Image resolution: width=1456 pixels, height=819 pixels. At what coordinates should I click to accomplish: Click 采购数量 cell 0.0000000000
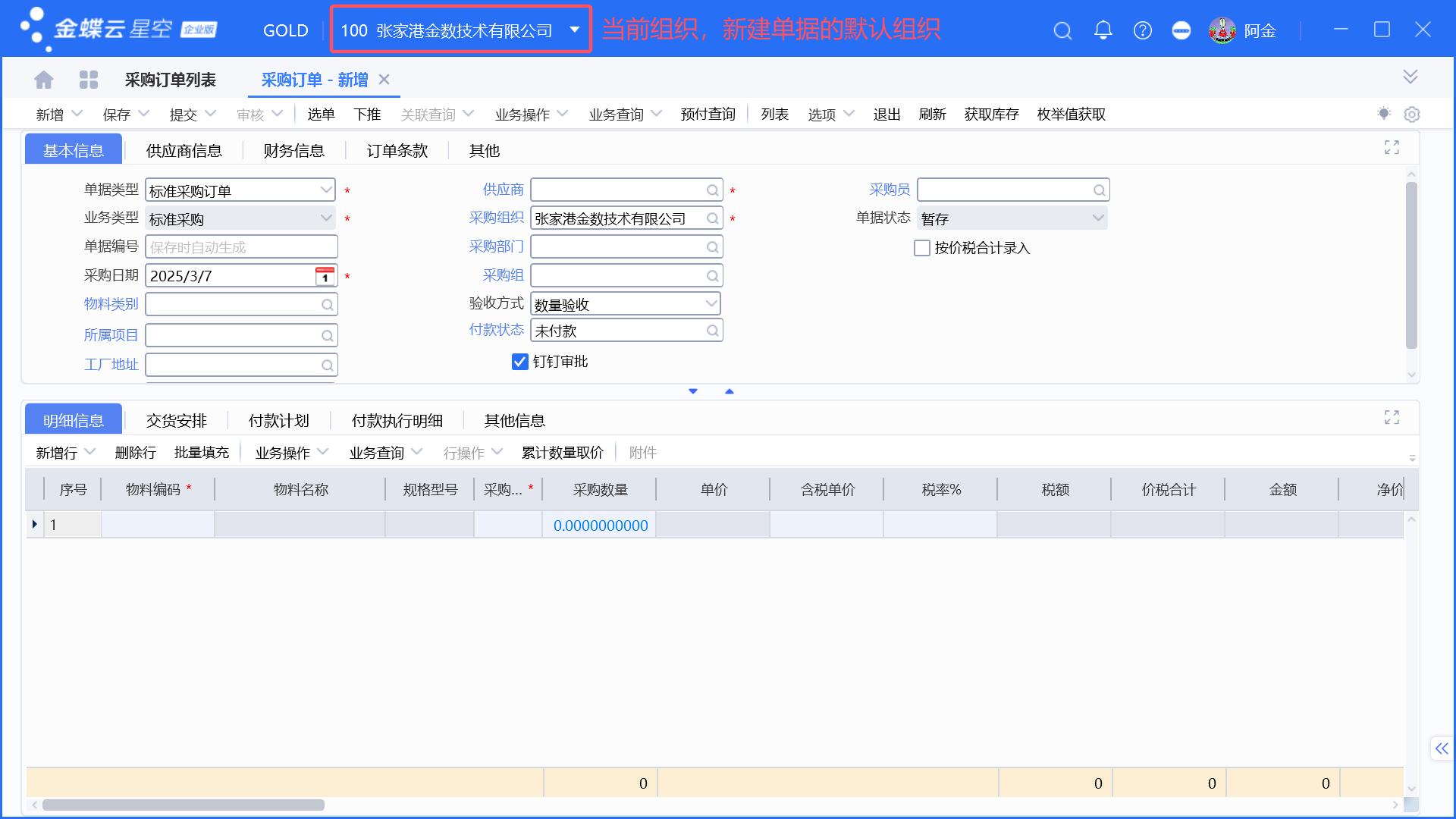tap(599, 525)
